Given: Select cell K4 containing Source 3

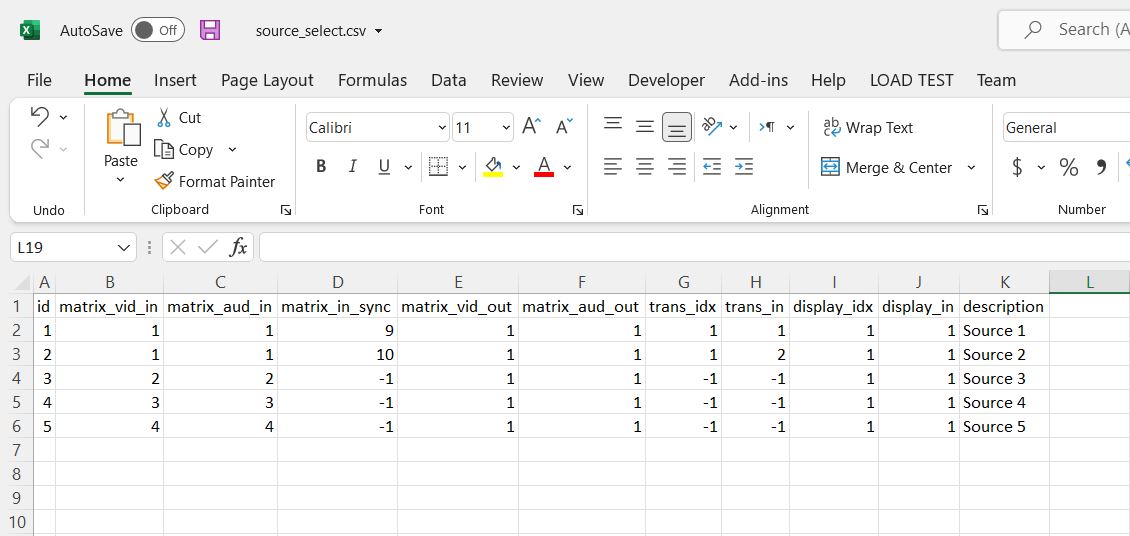Looking at the screenshot, I should pos(1003,378).
